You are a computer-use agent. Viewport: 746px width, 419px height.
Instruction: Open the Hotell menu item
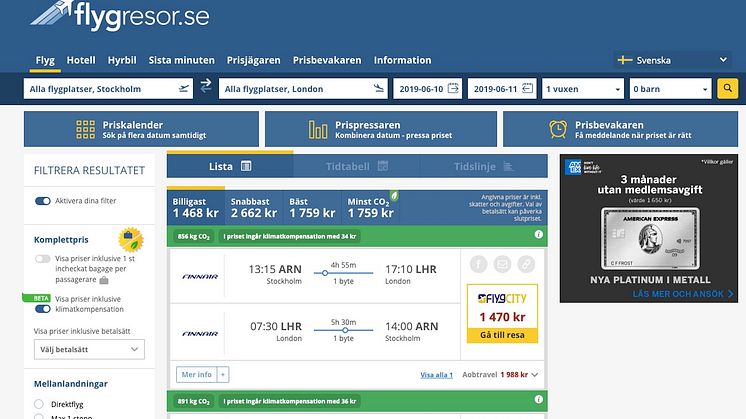click(x=81, y=60)
